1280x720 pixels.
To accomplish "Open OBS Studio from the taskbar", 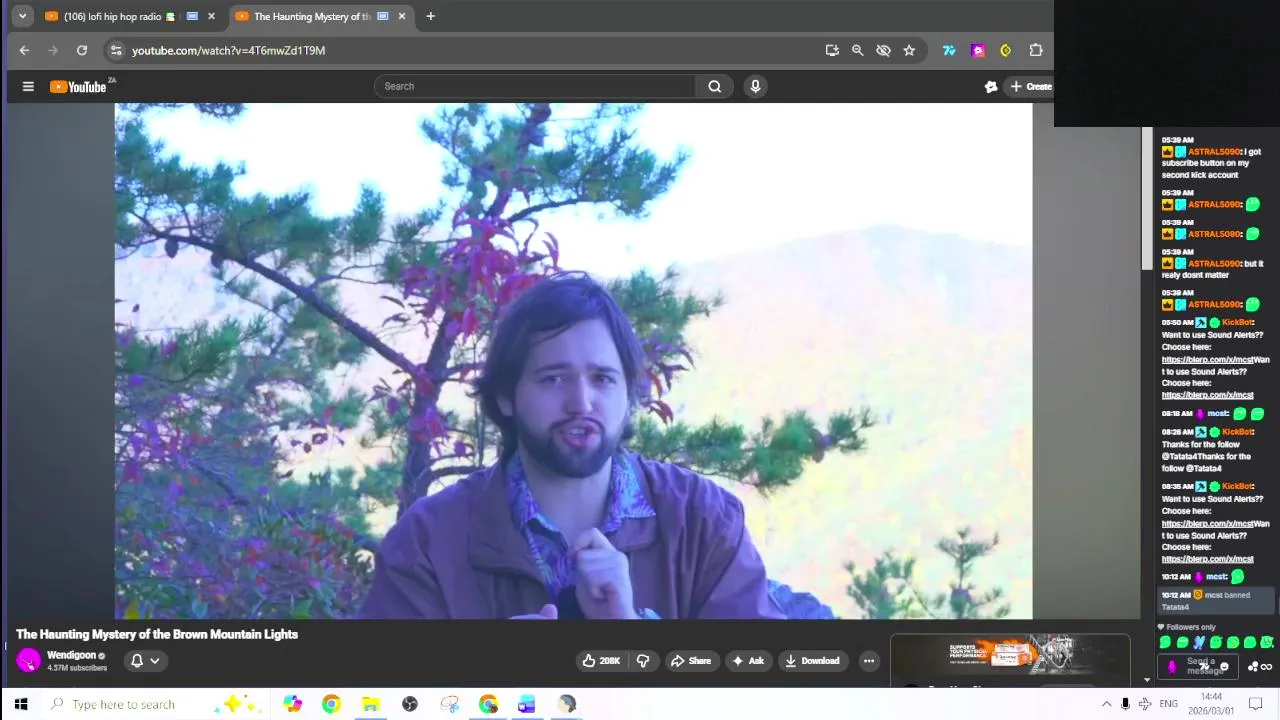I will 410,704.
